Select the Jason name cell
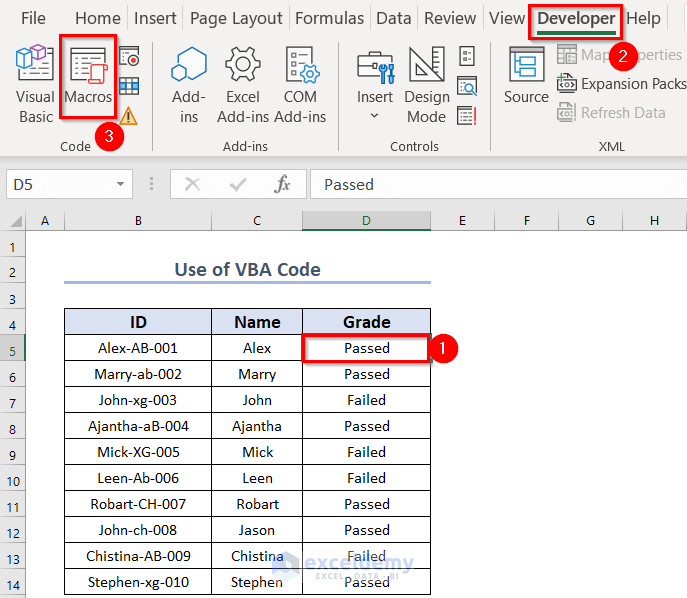Viewport: 687px width, 598px height. 257,530
